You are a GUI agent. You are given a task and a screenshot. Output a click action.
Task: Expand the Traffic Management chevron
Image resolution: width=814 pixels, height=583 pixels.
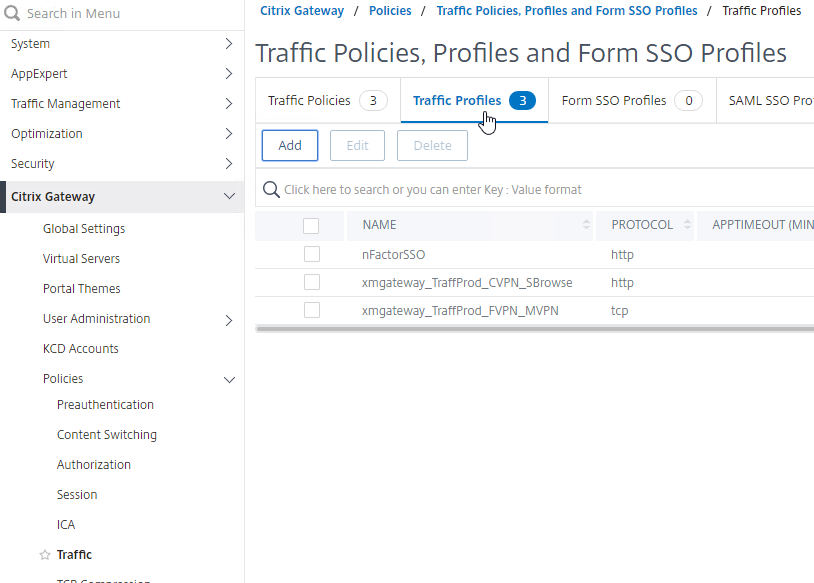pyautogui.click(x=228, y=104)
